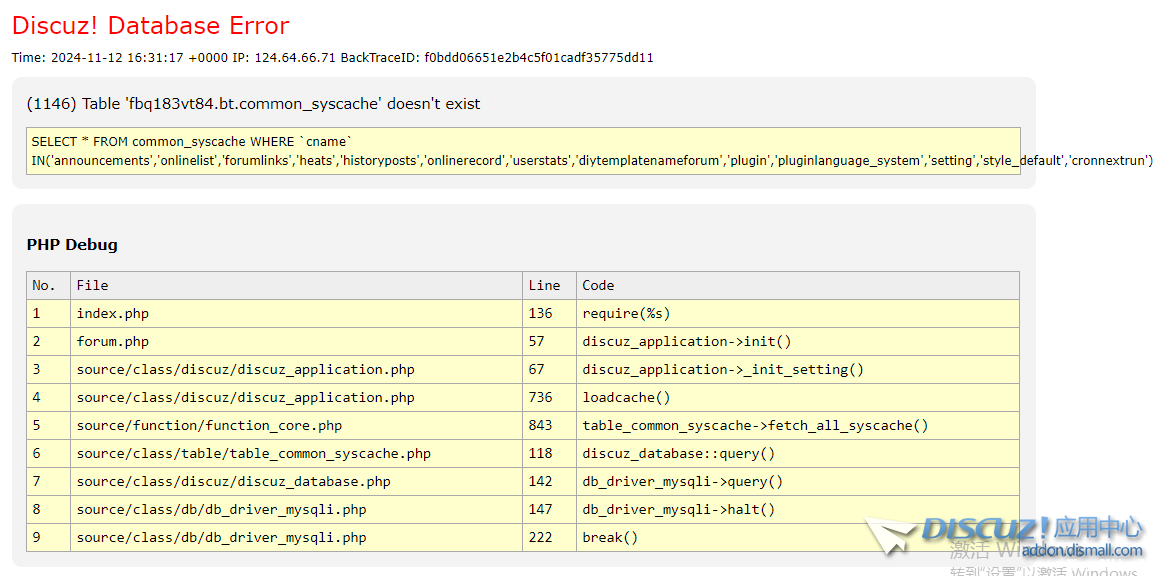Click the loadcache() code cell
The width and height of the screenshot is (1161, 576).
(x=626, y=398)
